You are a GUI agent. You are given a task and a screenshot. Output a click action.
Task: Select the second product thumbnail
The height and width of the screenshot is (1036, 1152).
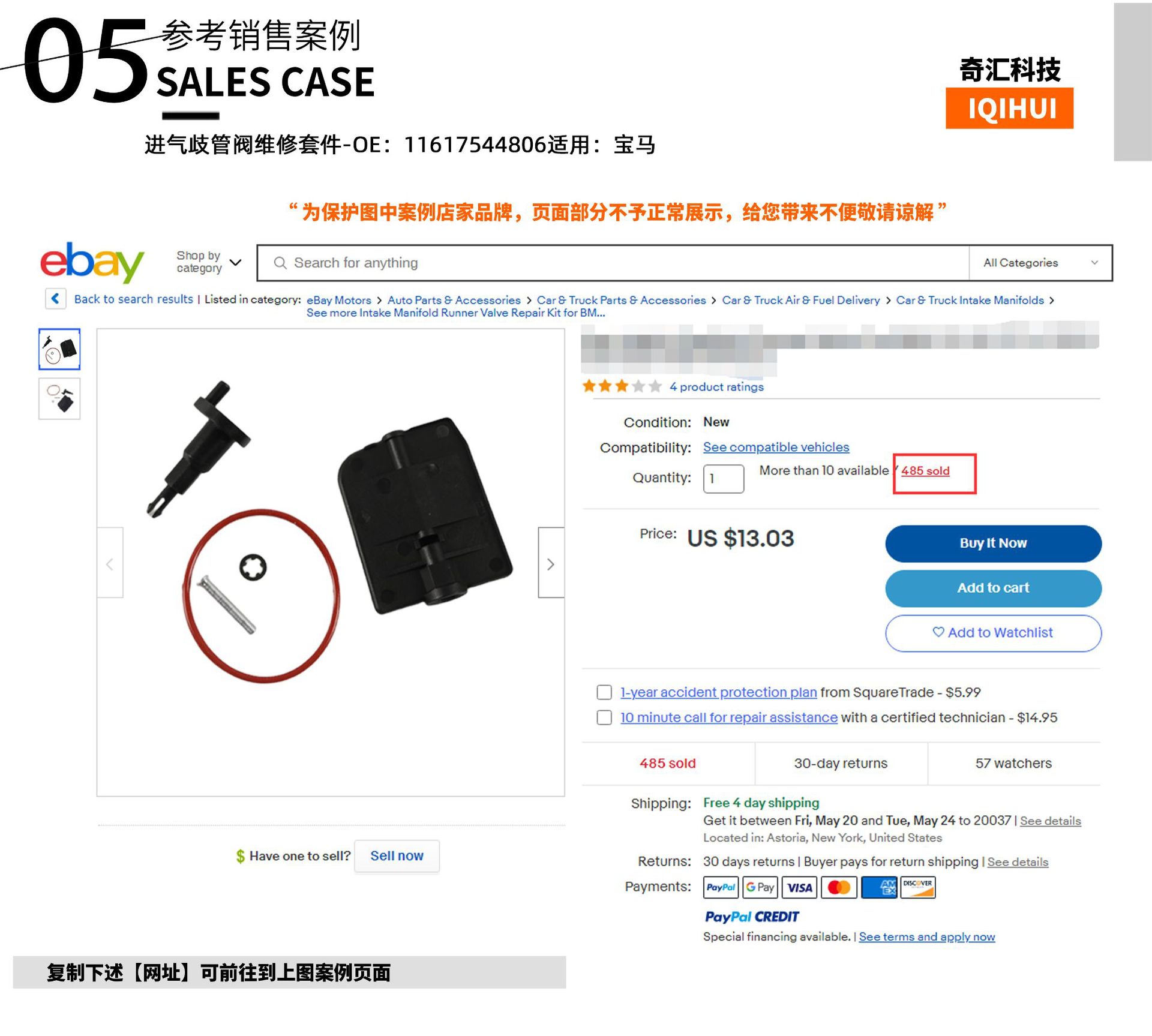pos(59,398)
